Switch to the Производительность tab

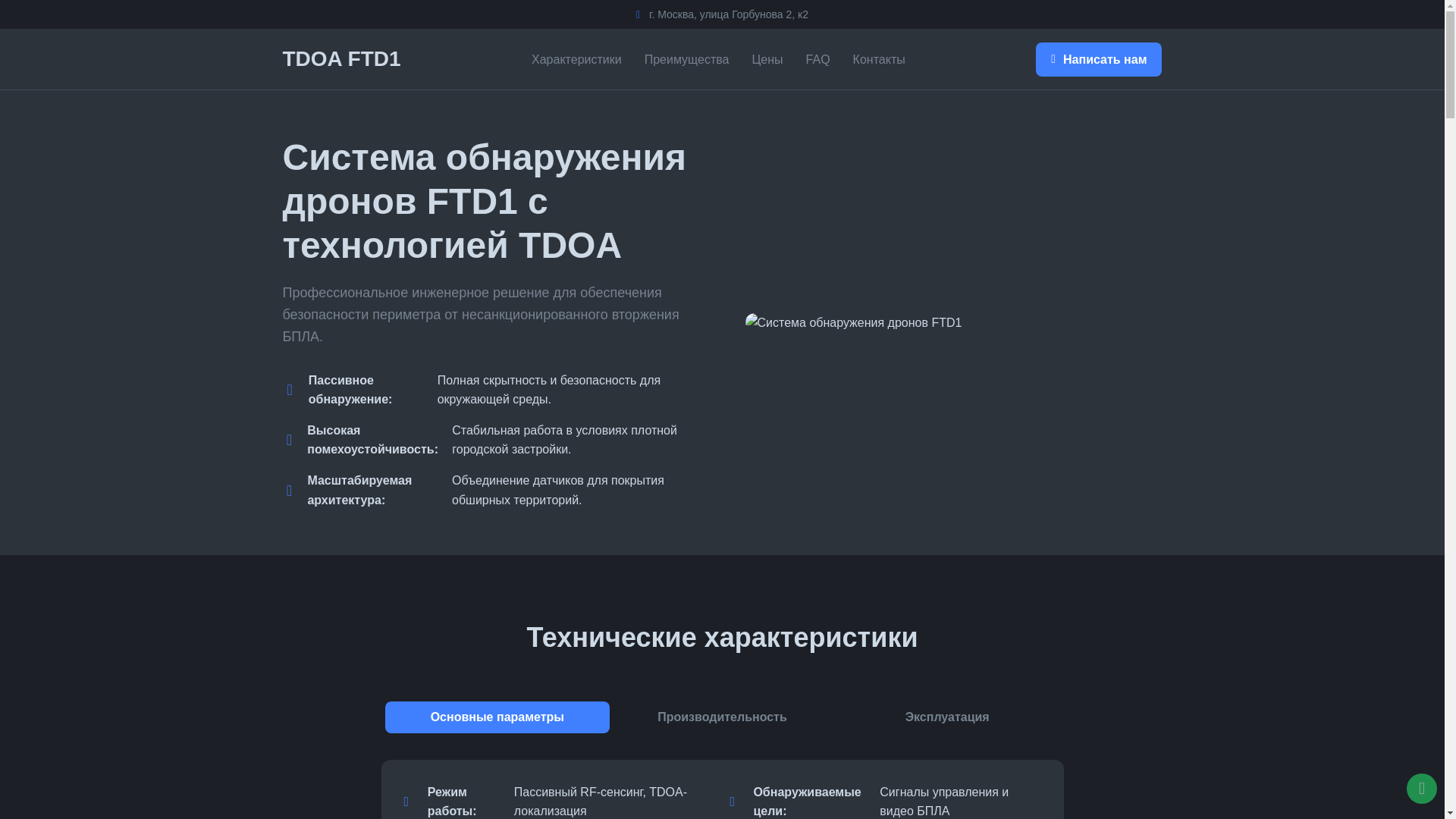tap(722, 717)
